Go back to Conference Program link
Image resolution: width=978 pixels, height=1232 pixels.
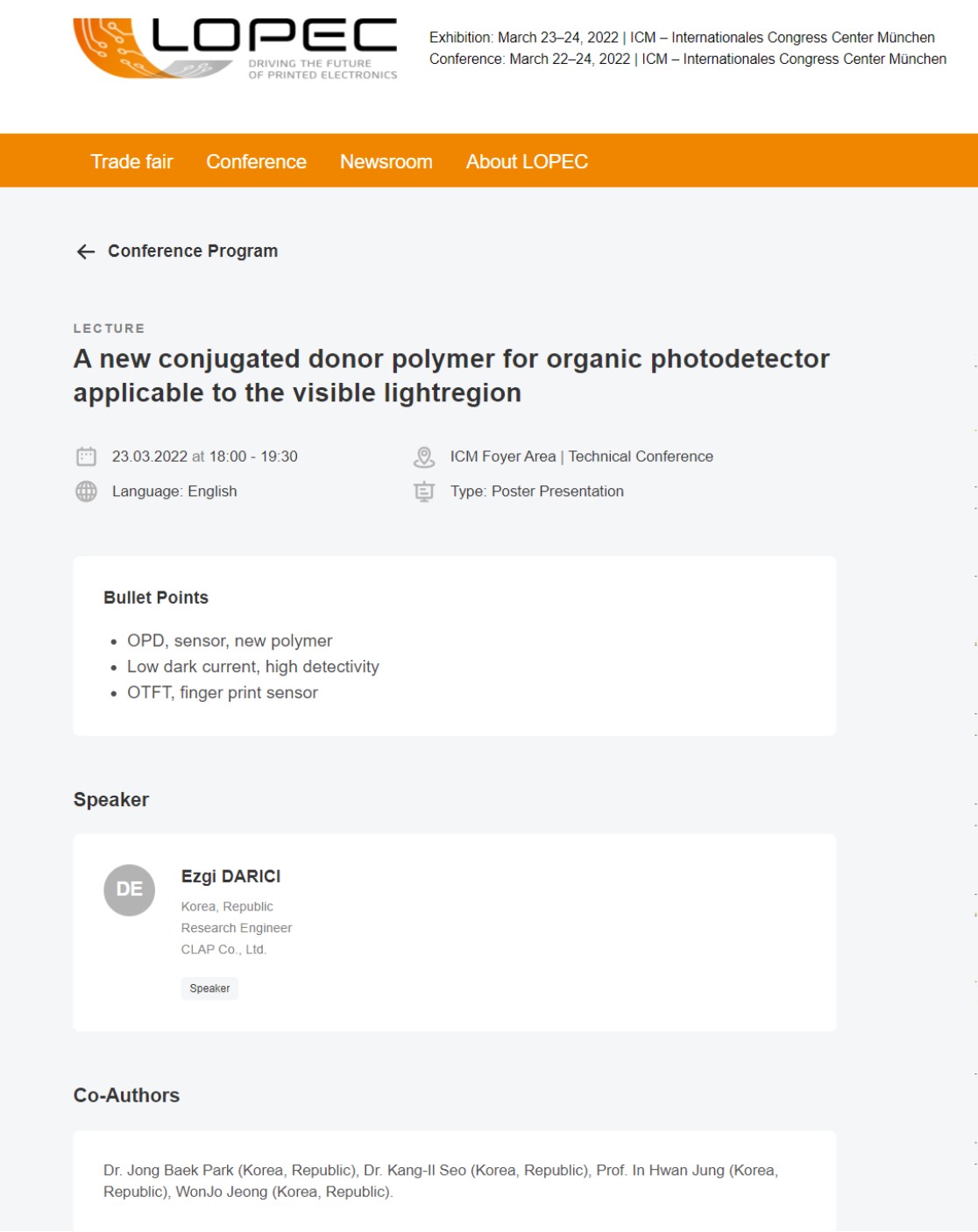193,251
